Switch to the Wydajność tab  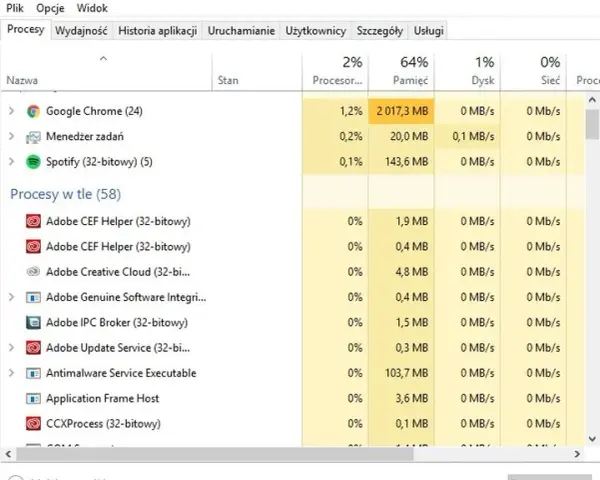(81, 31)
